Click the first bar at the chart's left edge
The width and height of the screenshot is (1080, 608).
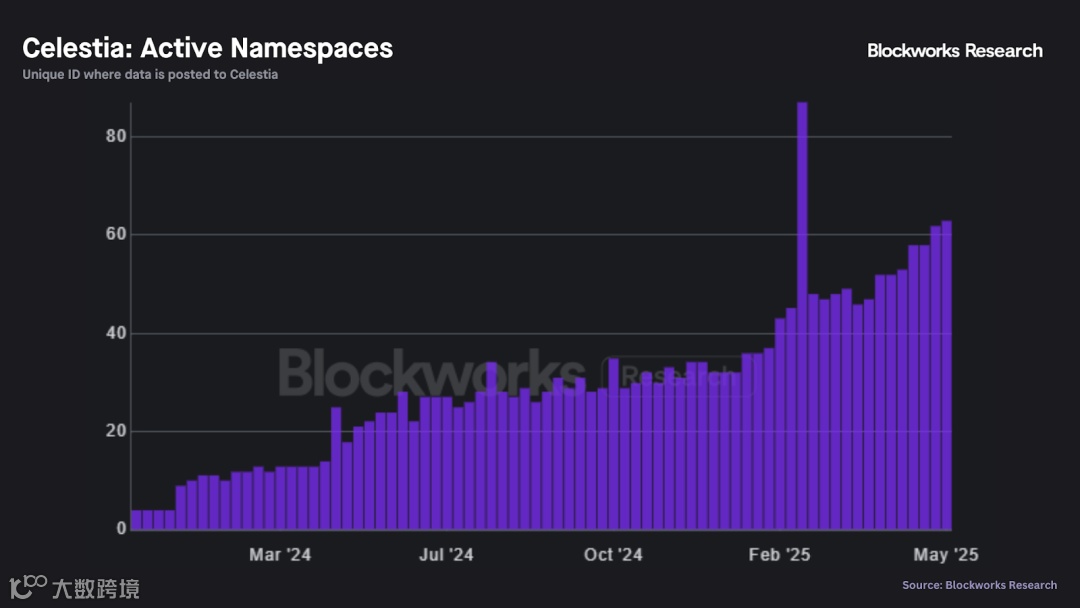pyautogui.click(x=136, y=520)
